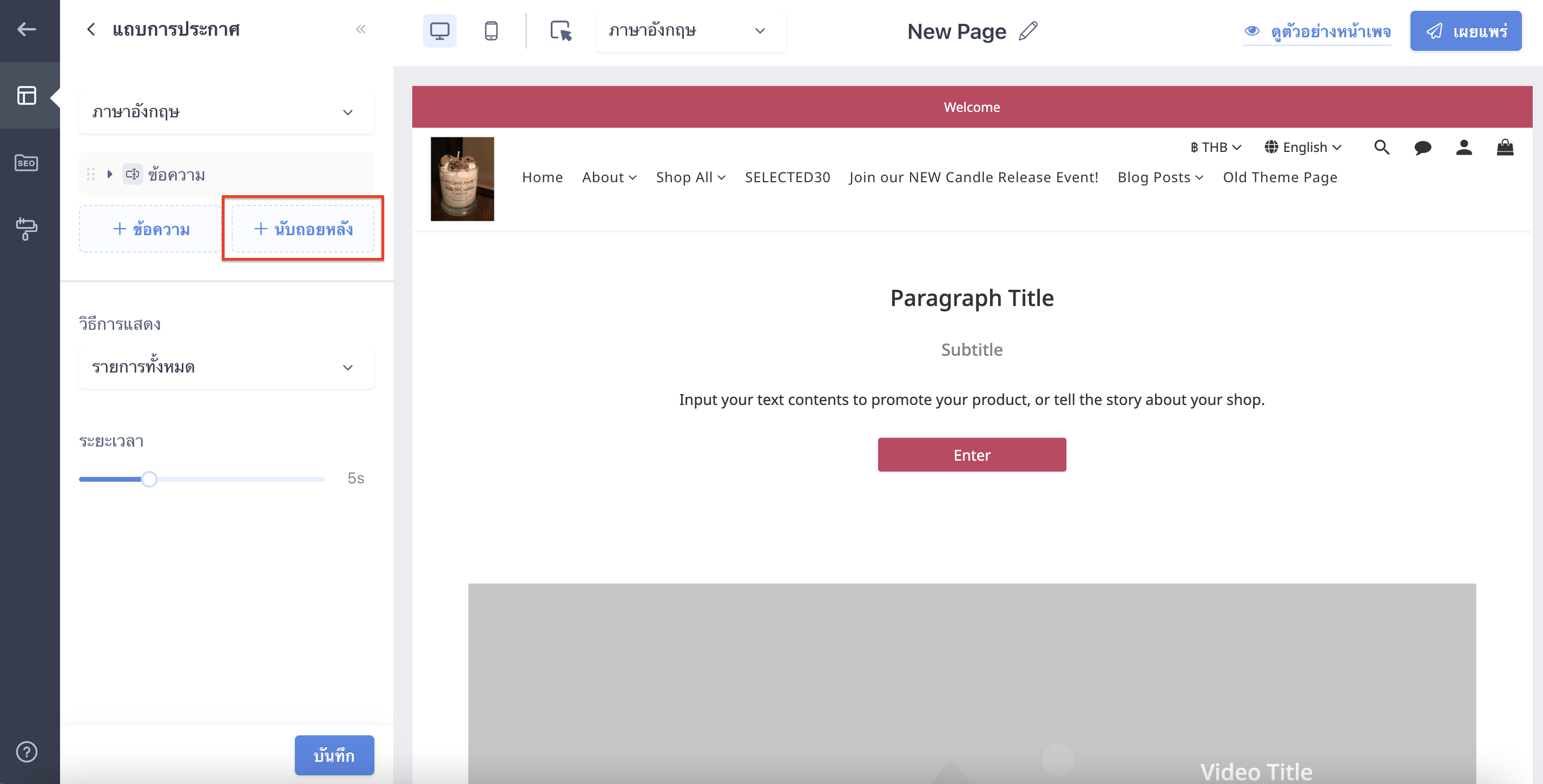Open the SEO settings icon
1543x784 pixels.
point(27,162)
